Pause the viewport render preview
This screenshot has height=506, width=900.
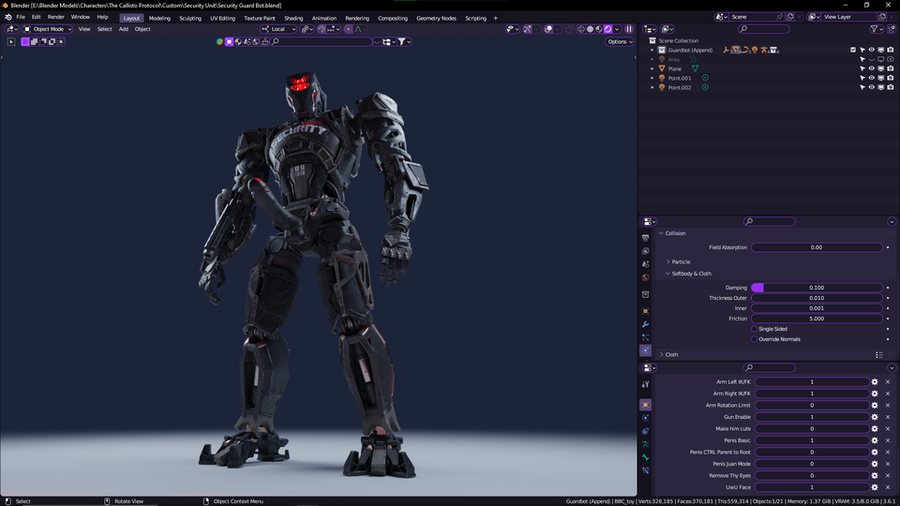click(x=629, y=29)
